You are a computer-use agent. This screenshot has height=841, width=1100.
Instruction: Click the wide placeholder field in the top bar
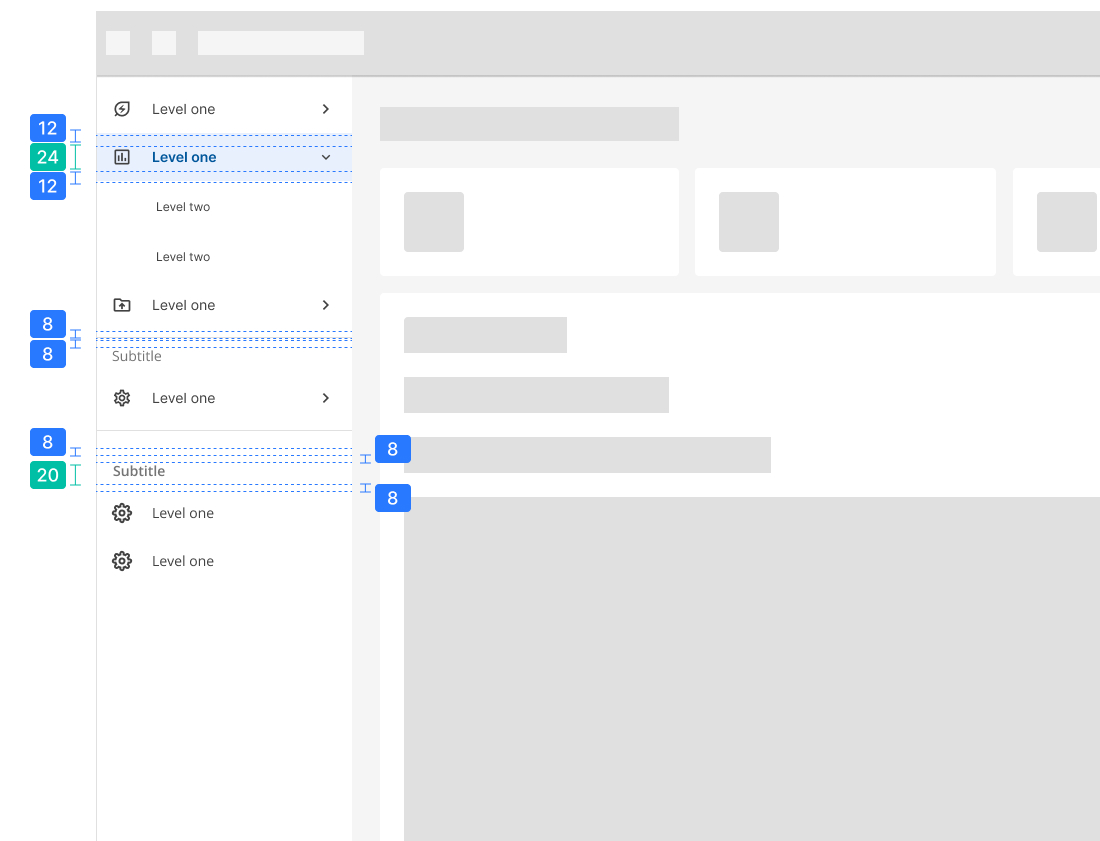[x=281, y=43]
